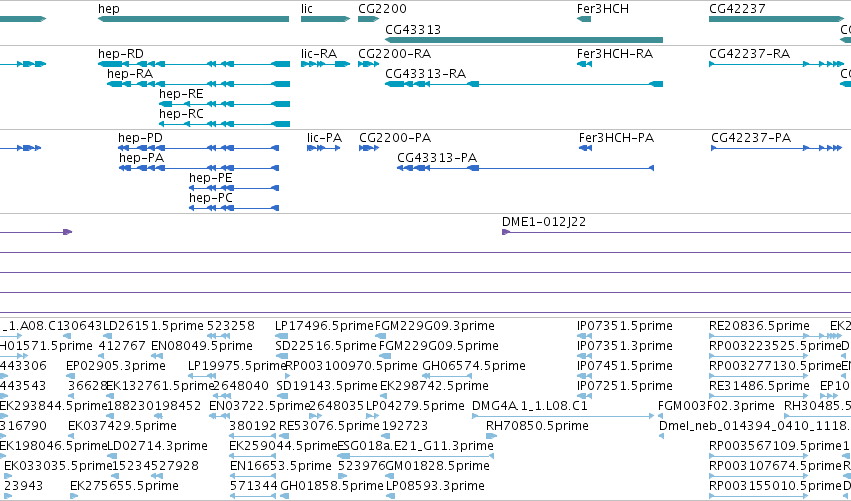Screen dimensions: 851x501
Task: Open gene CG42237 label
Action: (737, 9)
